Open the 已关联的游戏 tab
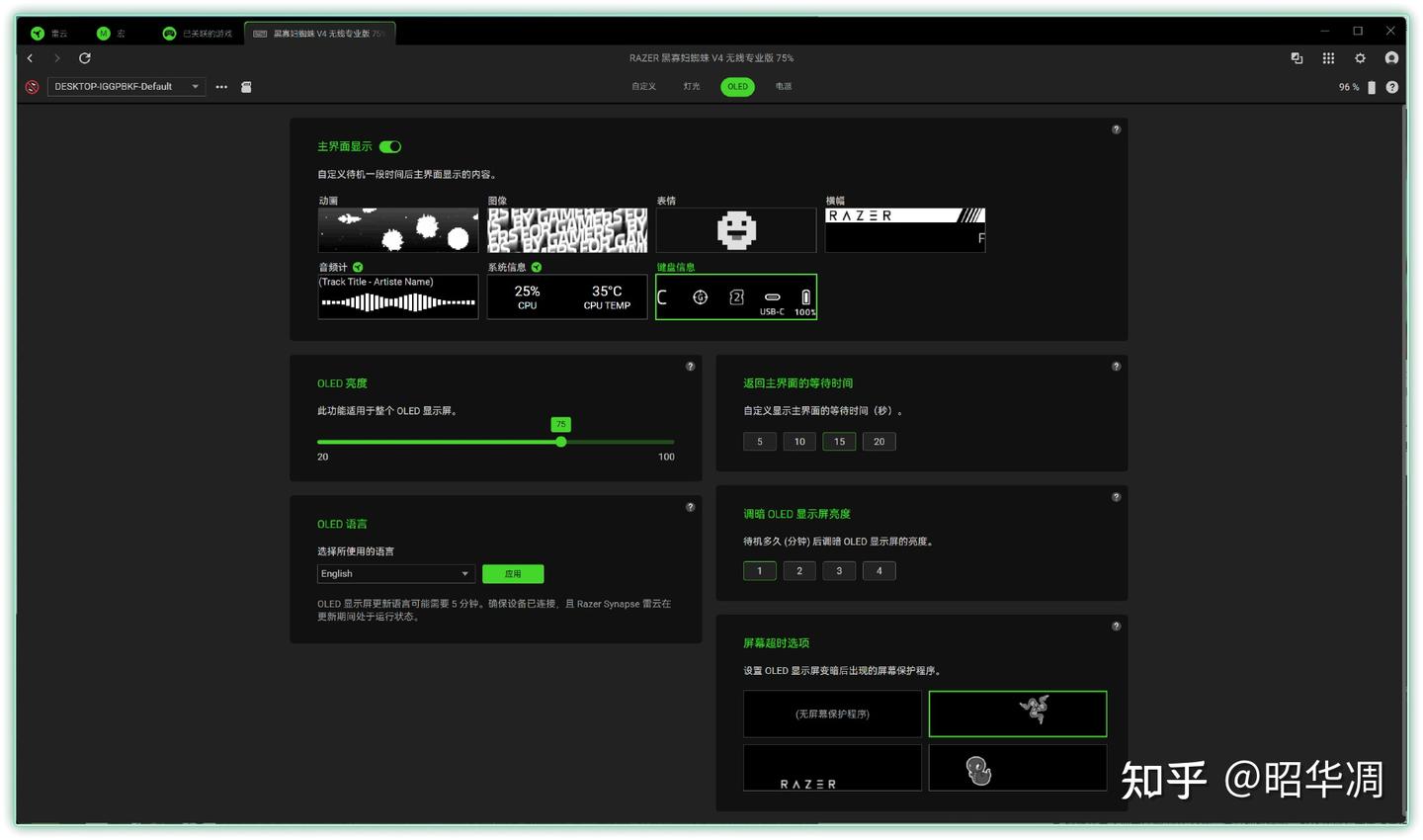The height and width of the screenshot is (840, 1423). [199, 34]
